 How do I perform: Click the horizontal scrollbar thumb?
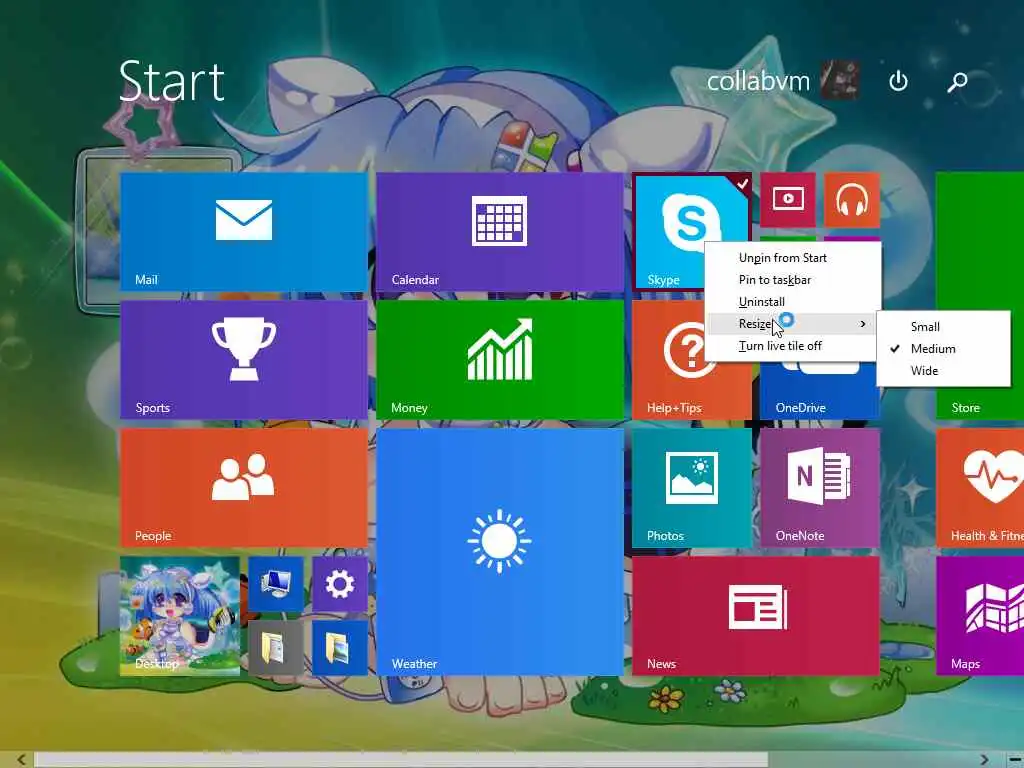[400, 760]
